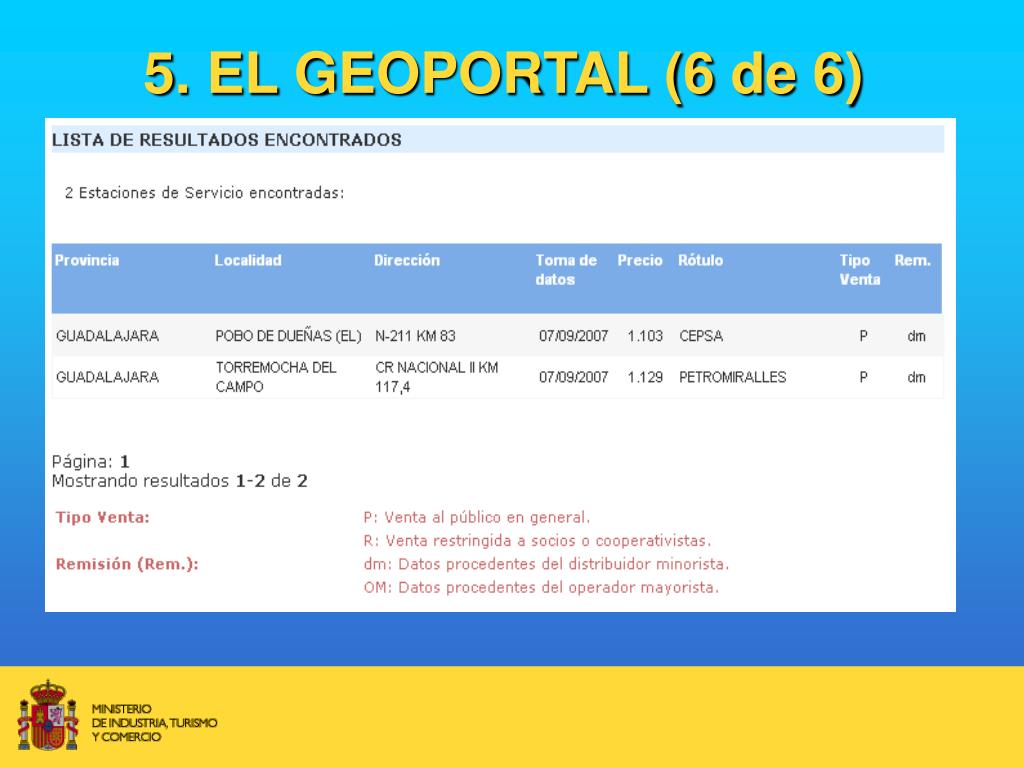Viewport: 1024px width, 768px height.
Task: Click the Ministerio de Industria, Turismo y Comercio text
Action: coord(154,722)
